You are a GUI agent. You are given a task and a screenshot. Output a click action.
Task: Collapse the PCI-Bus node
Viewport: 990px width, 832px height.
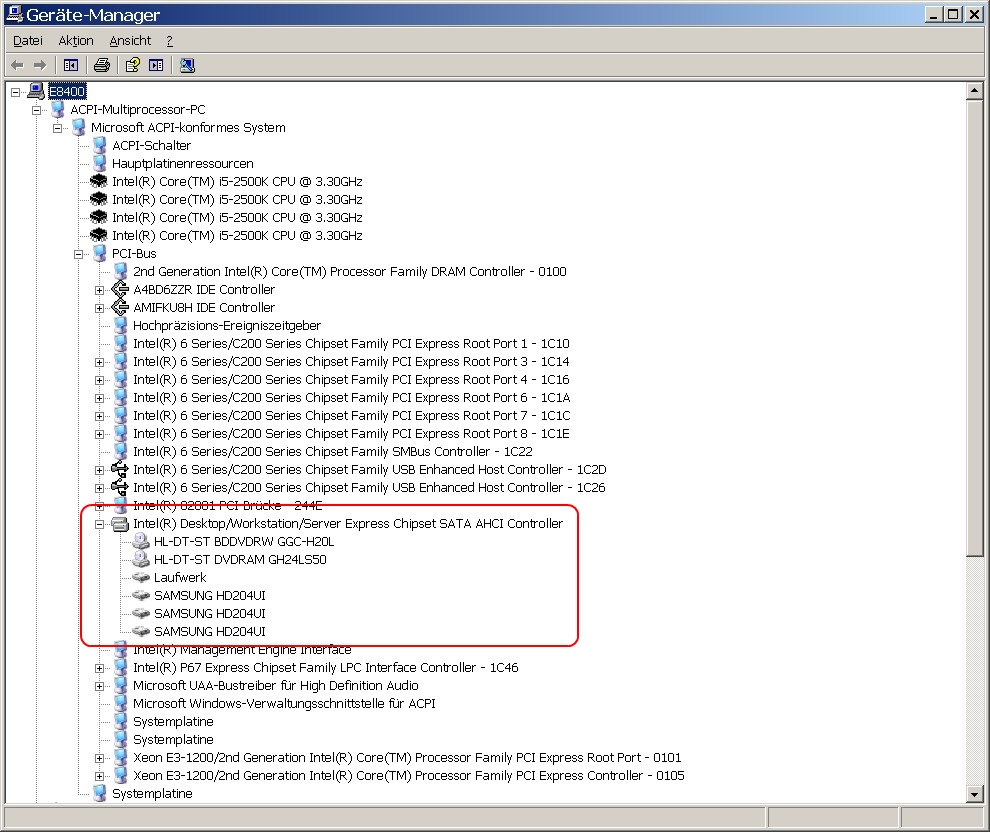78,254
